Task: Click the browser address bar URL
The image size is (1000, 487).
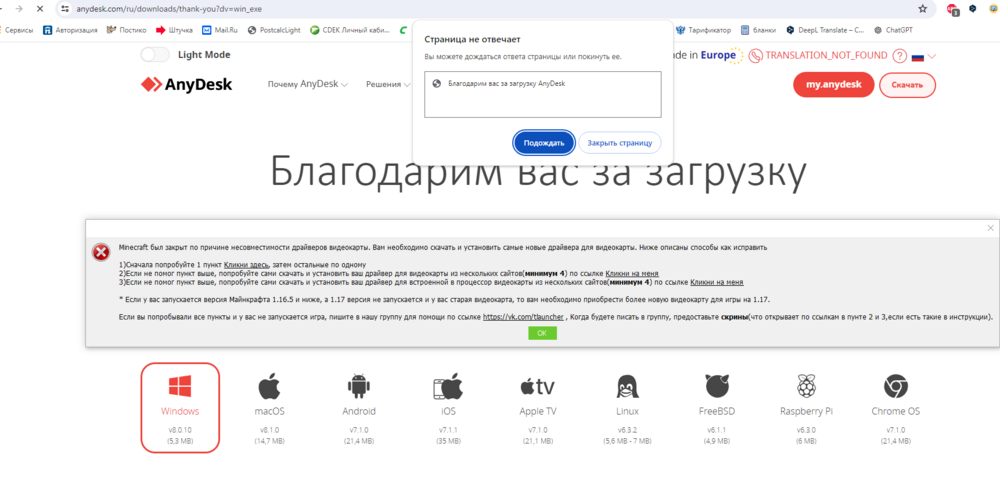Action: pos(168,10)
